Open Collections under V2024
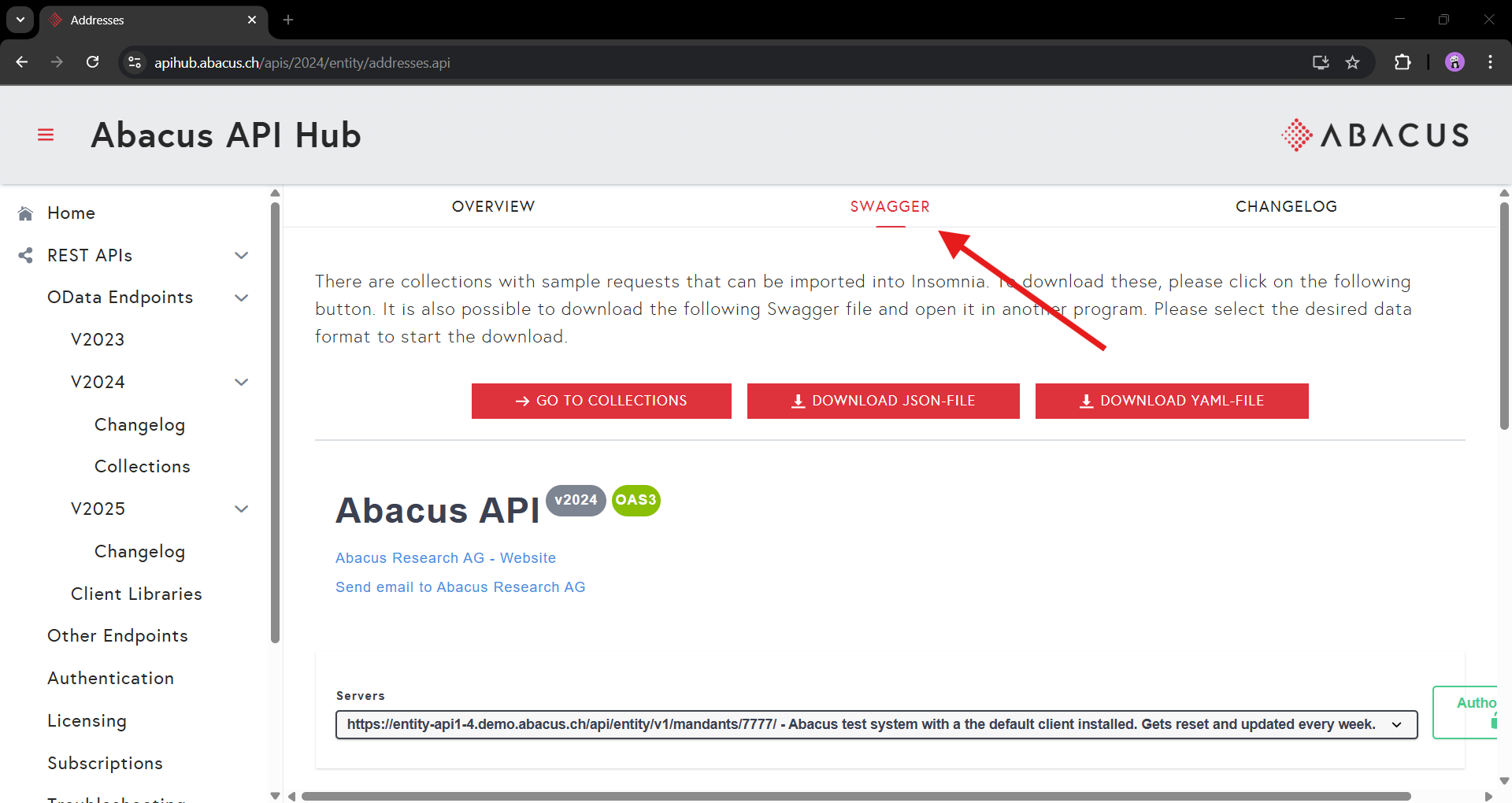The image size is (1512, 803). [143, 466]
